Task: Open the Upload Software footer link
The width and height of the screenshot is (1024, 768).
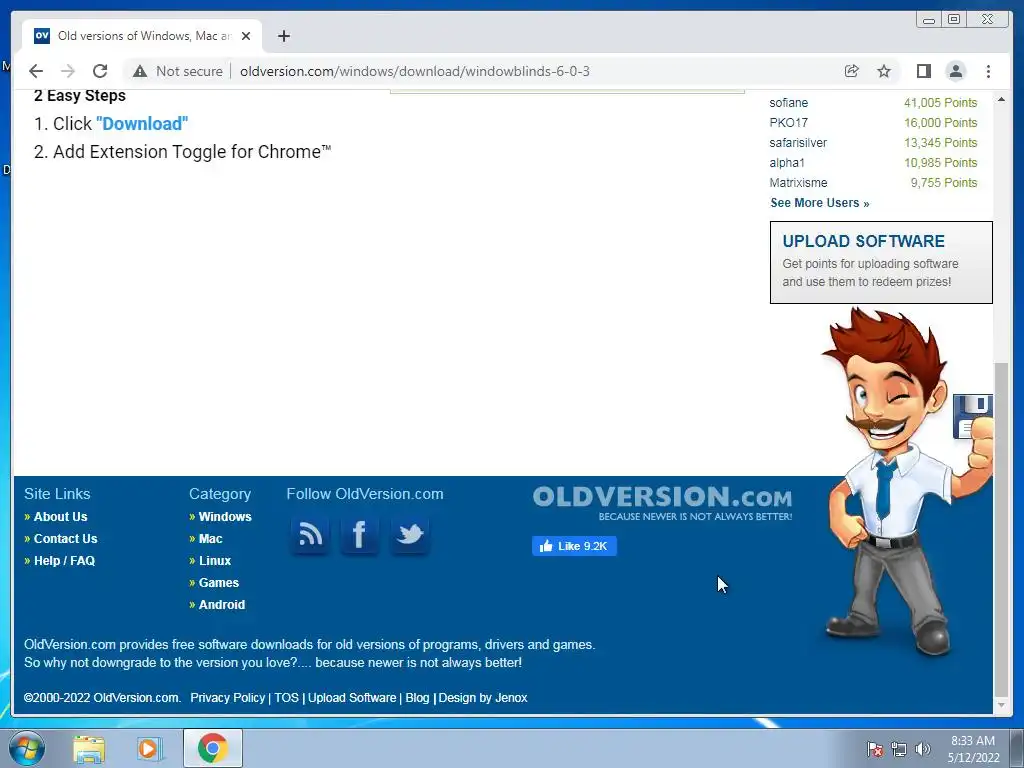Action: coord(352,697)
